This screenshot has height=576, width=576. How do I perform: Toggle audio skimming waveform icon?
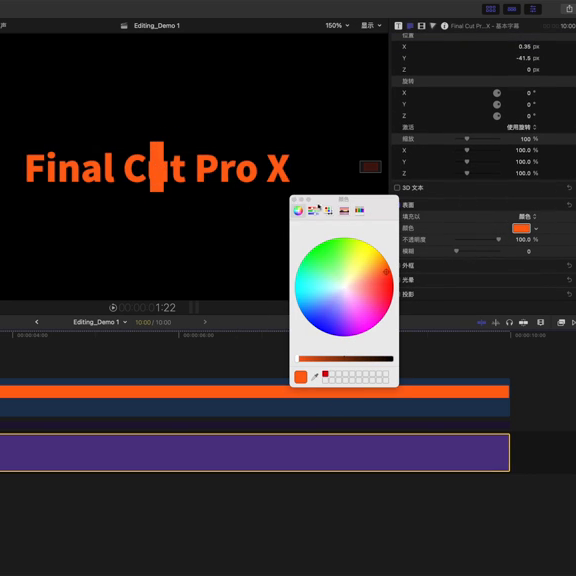click(496, 323)
